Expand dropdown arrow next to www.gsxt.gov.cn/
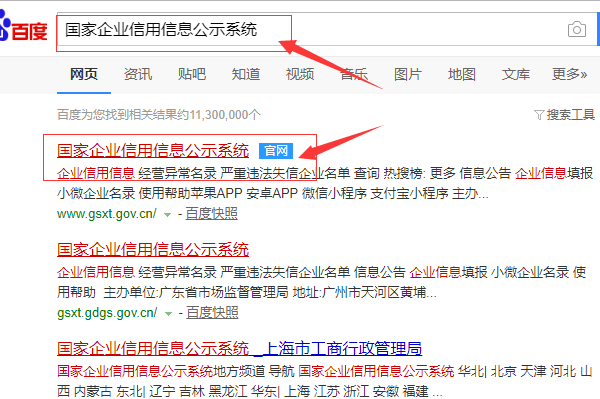The height and width of the screenshot is (399, 600). pyautogui.click(x=167, y=215)
